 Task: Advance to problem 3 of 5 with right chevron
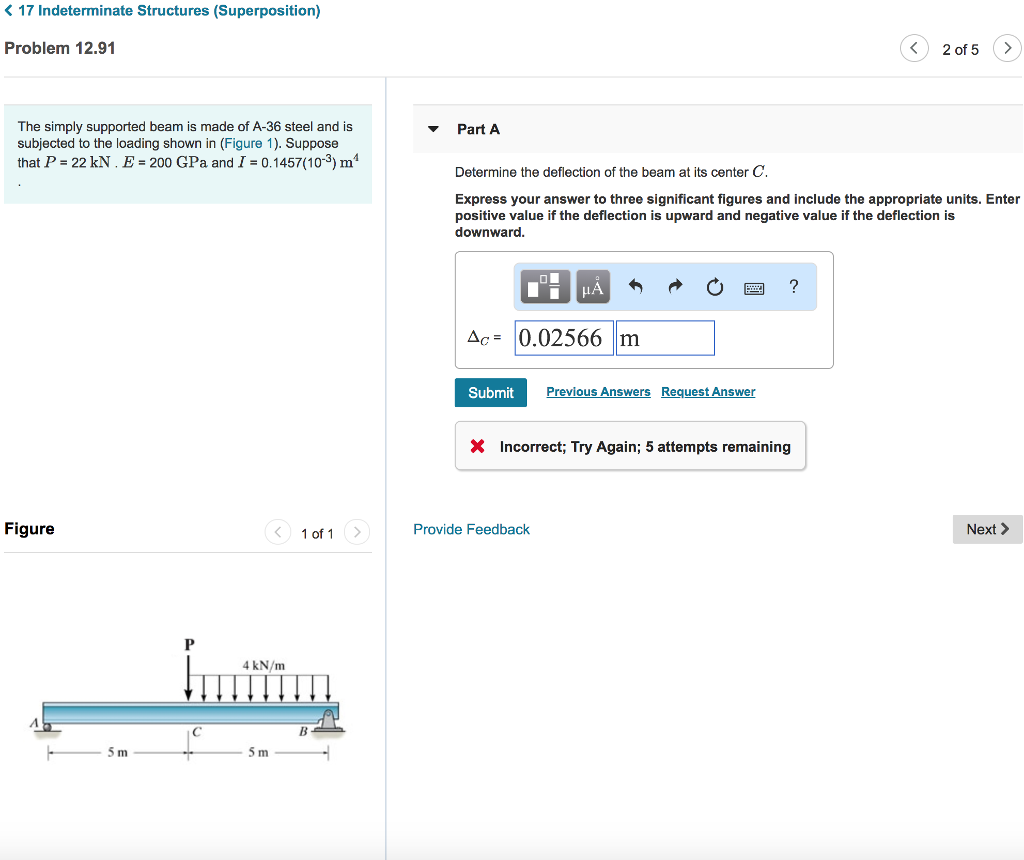1007,47
